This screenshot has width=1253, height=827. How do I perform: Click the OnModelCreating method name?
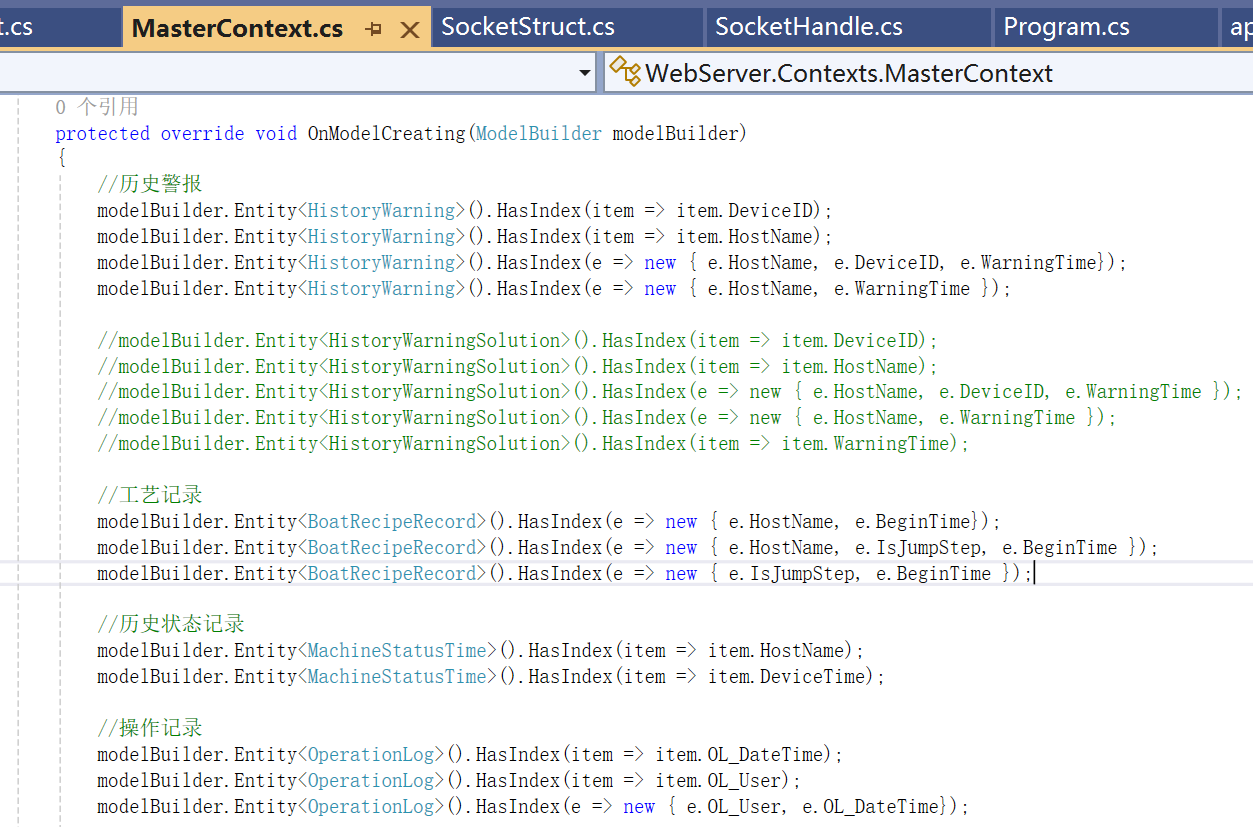[386, 133]
